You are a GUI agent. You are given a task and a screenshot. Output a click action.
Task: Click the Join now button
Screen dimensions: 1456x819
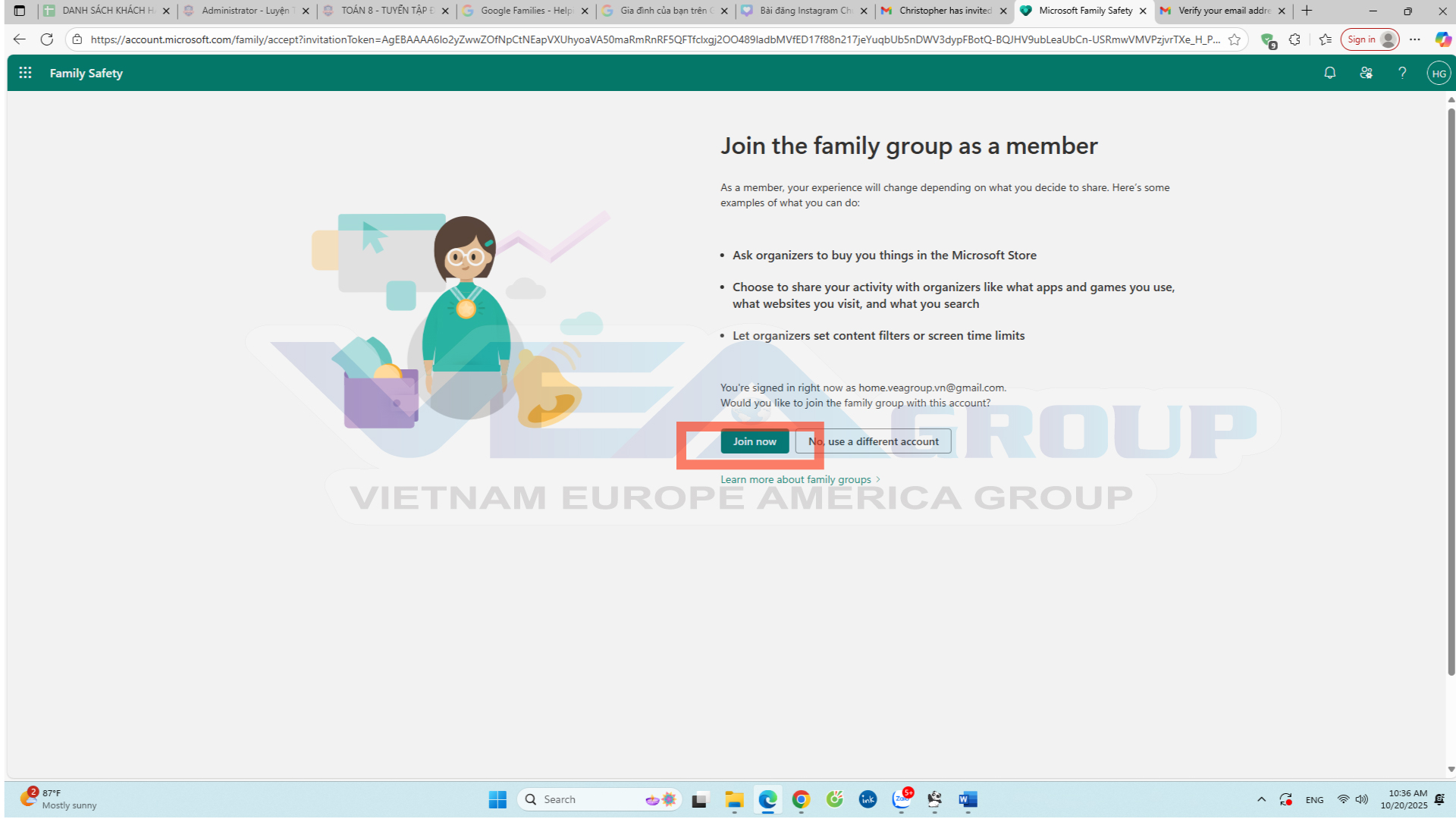pos(754,441)
